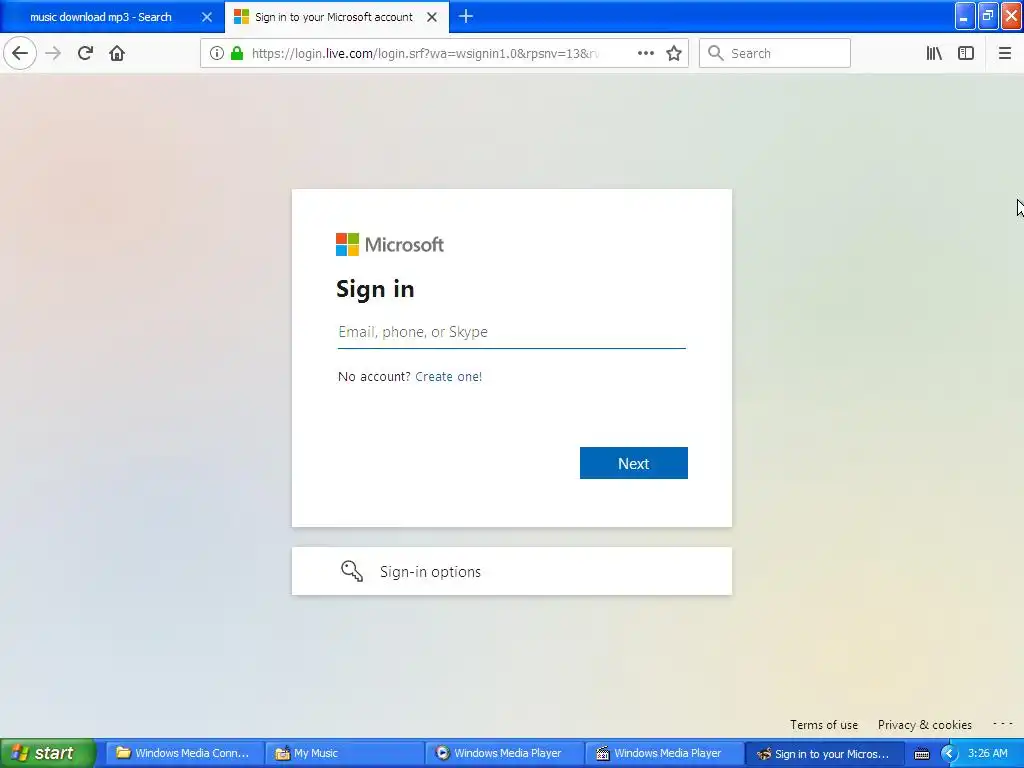Switch to music download mp3 - Search tab

click(100, 17)
